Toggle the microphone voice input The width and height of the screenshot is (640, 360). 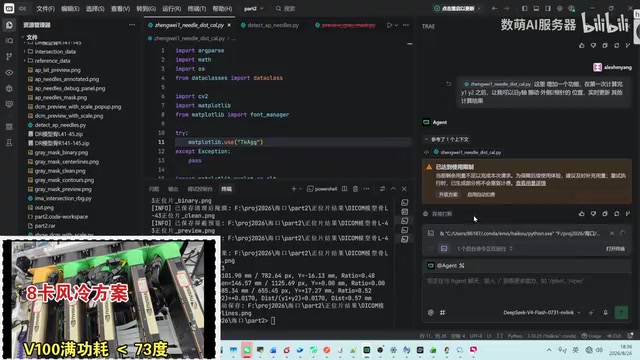click(605, 313)
